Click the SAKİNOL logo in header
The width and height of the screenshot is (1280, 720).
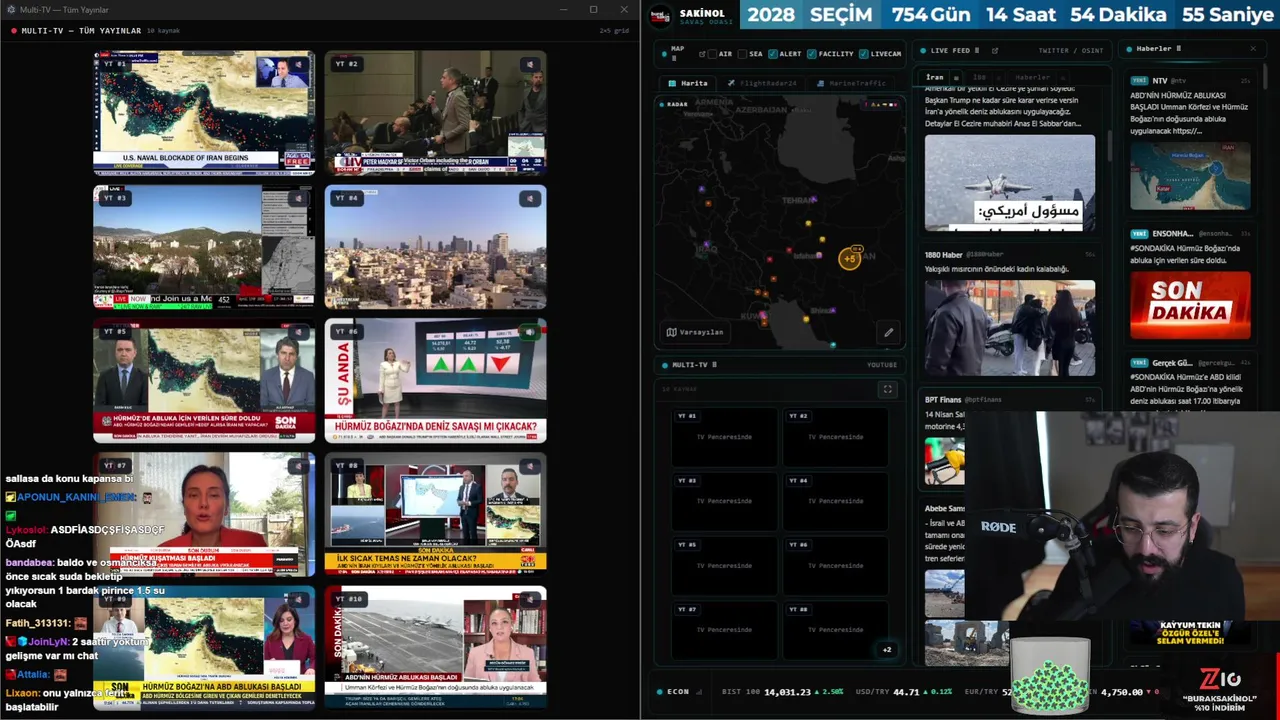coord(660,15)
